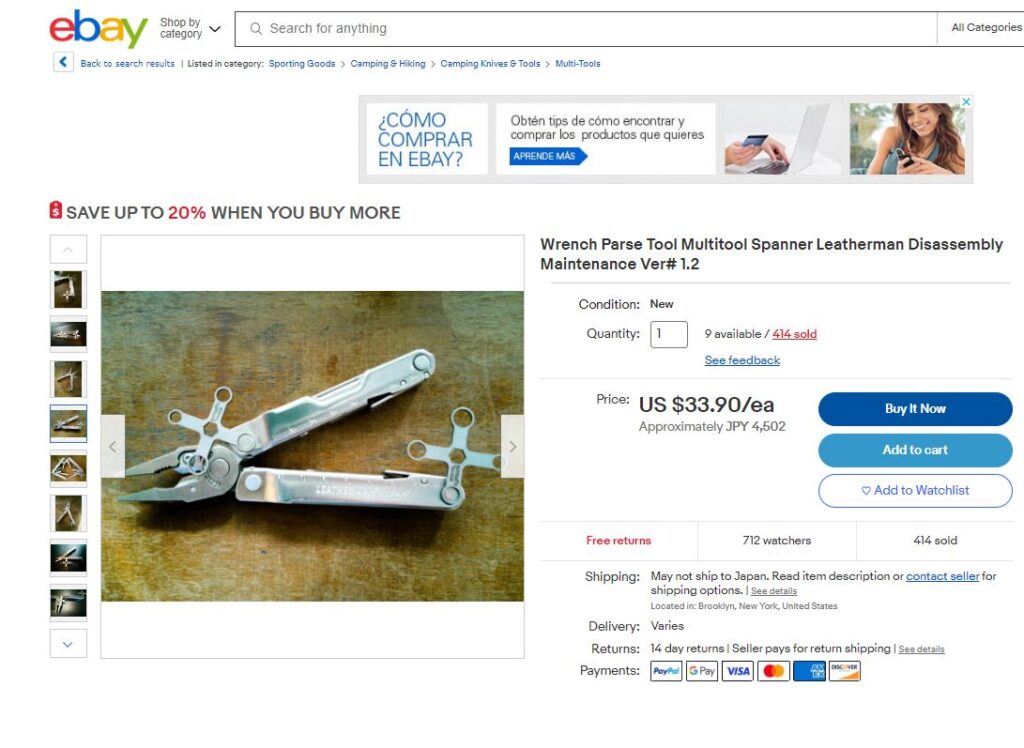Image resolution: width=1024 pixels, height=748 pixels.
Task: Open Camping Knives & Tools breadcrumb
Action: click(x=490, y=63)
